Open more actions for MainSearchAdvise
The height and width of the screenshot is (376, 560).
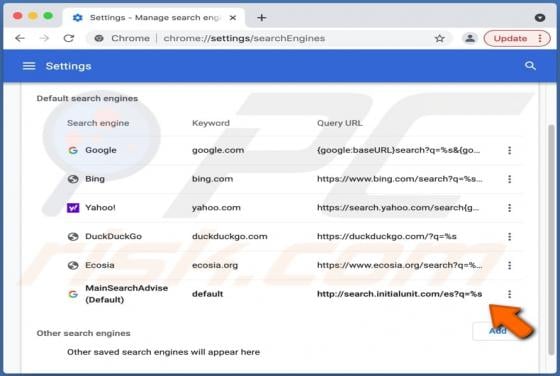pyautogui.click(x=510, y=294)
